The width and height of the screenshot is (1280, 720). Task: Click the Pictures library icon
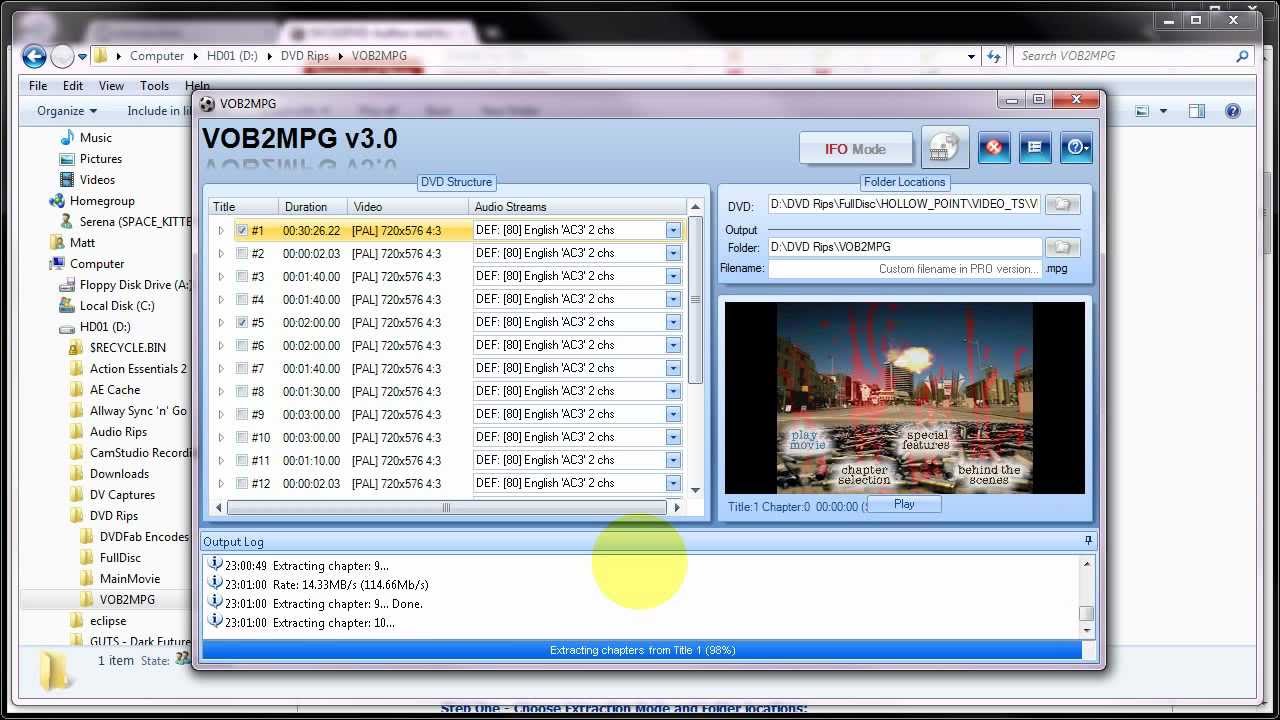pos(67,159)
